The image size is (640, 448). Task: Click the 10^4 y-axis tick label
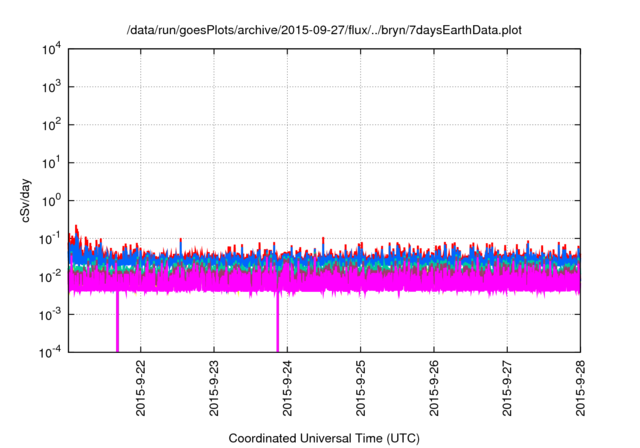pyautogui.click(x=51, y=49)
